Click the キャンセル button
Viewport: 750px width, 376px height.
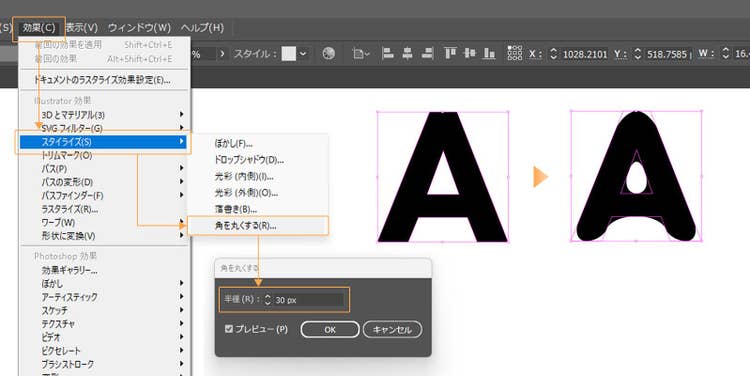point(392,330)
